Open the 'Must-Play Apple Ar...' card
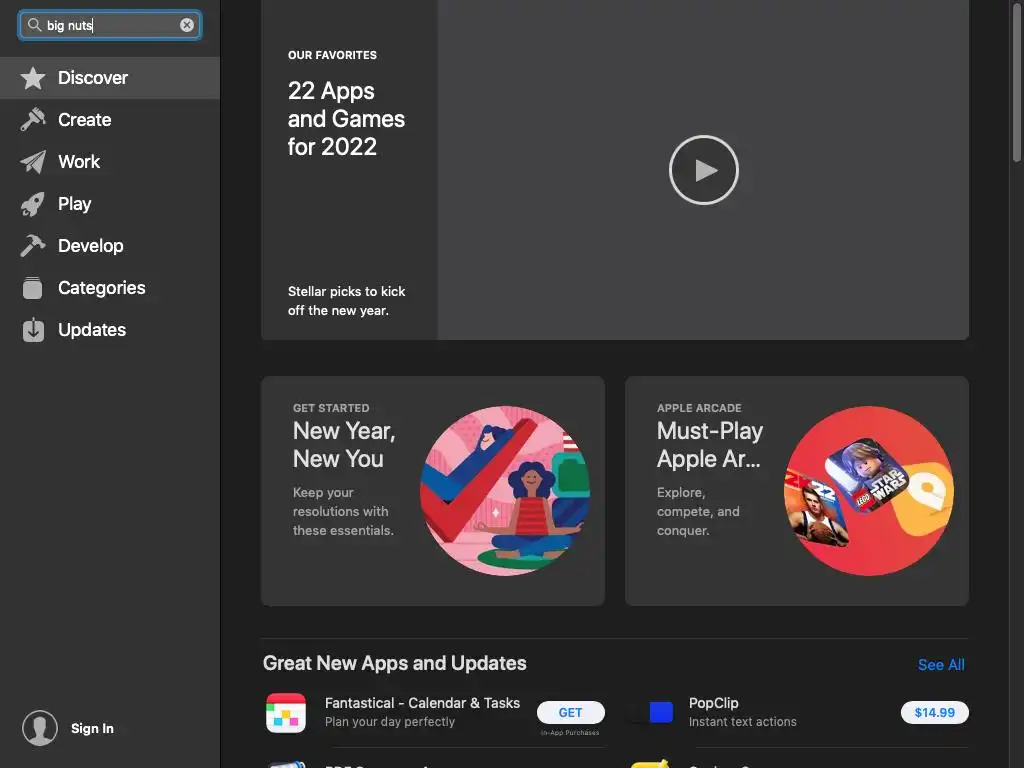The width and height of the screenshot is (1024, 768). (x=797, y=490)
